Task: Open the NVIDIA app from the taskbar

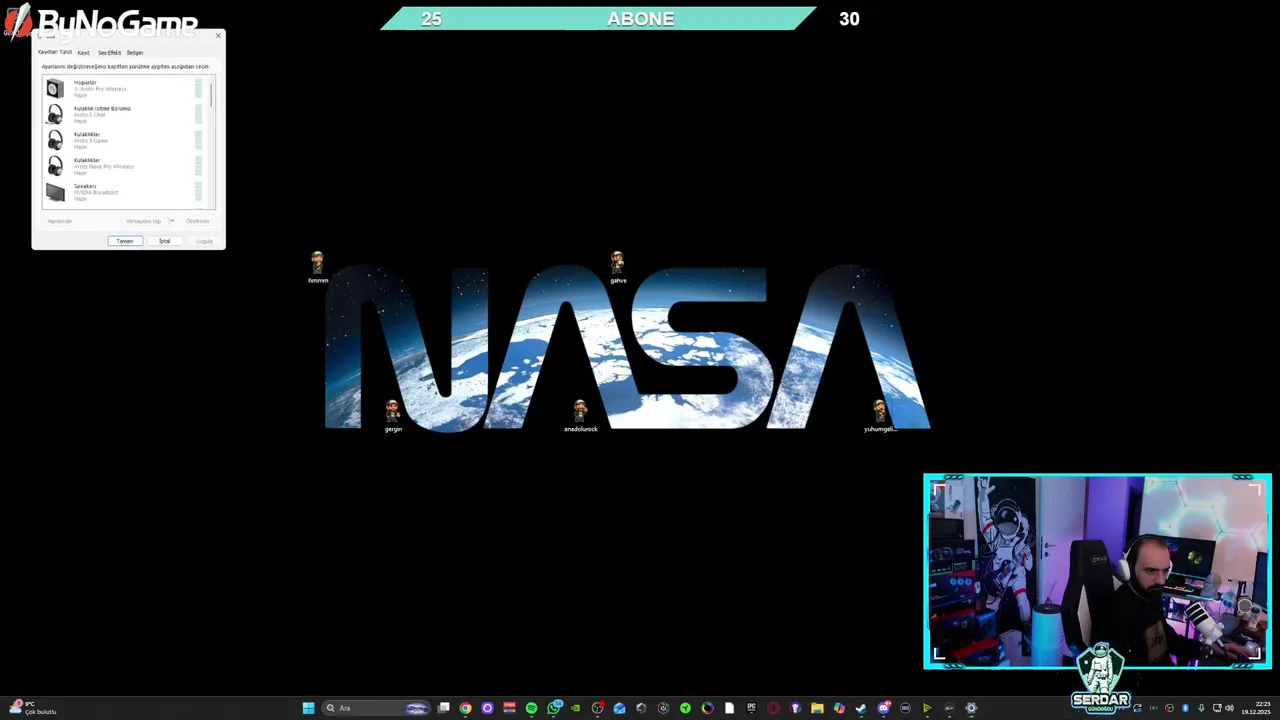Action: (575, 708)
